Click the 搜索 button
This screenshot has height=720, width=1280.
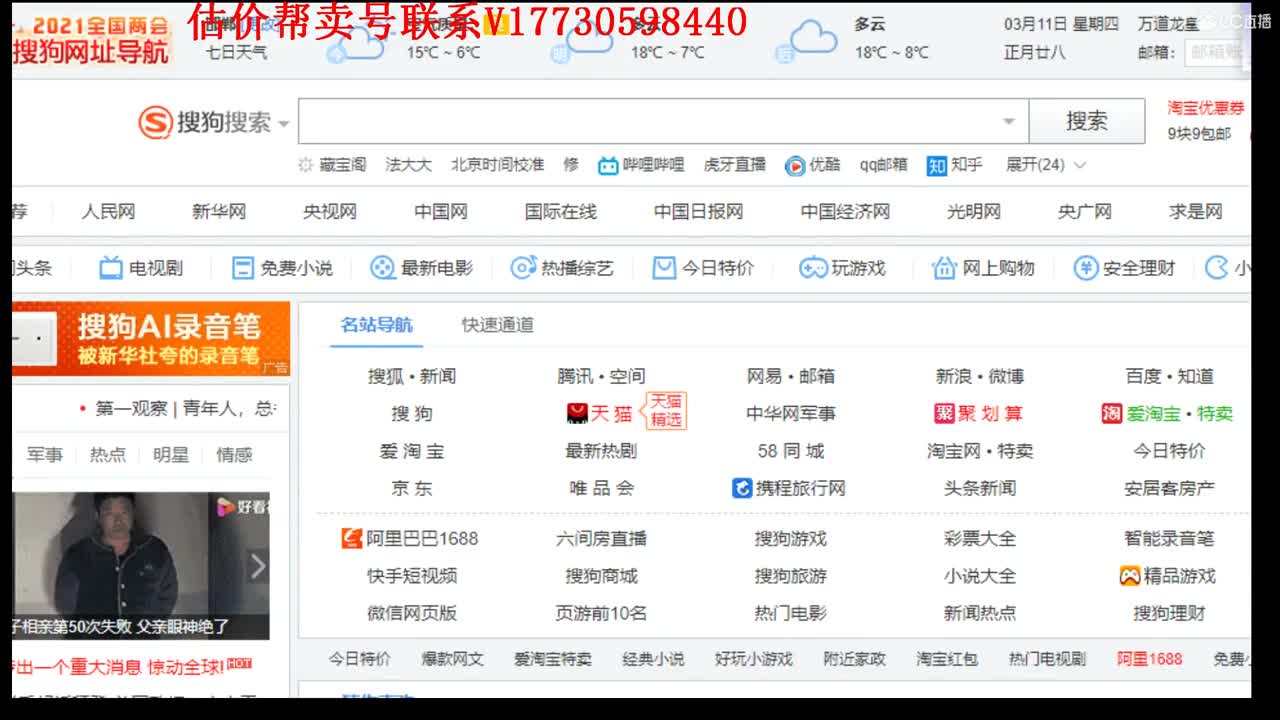click(x=1087, y=121)
